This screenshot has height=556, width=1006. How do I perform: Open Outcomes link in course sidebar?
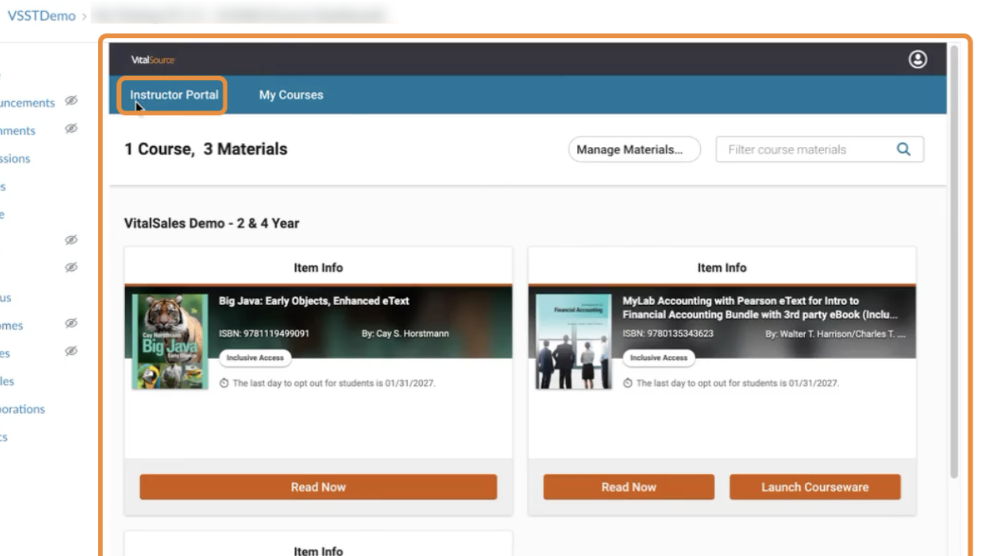tap(12, 326)
